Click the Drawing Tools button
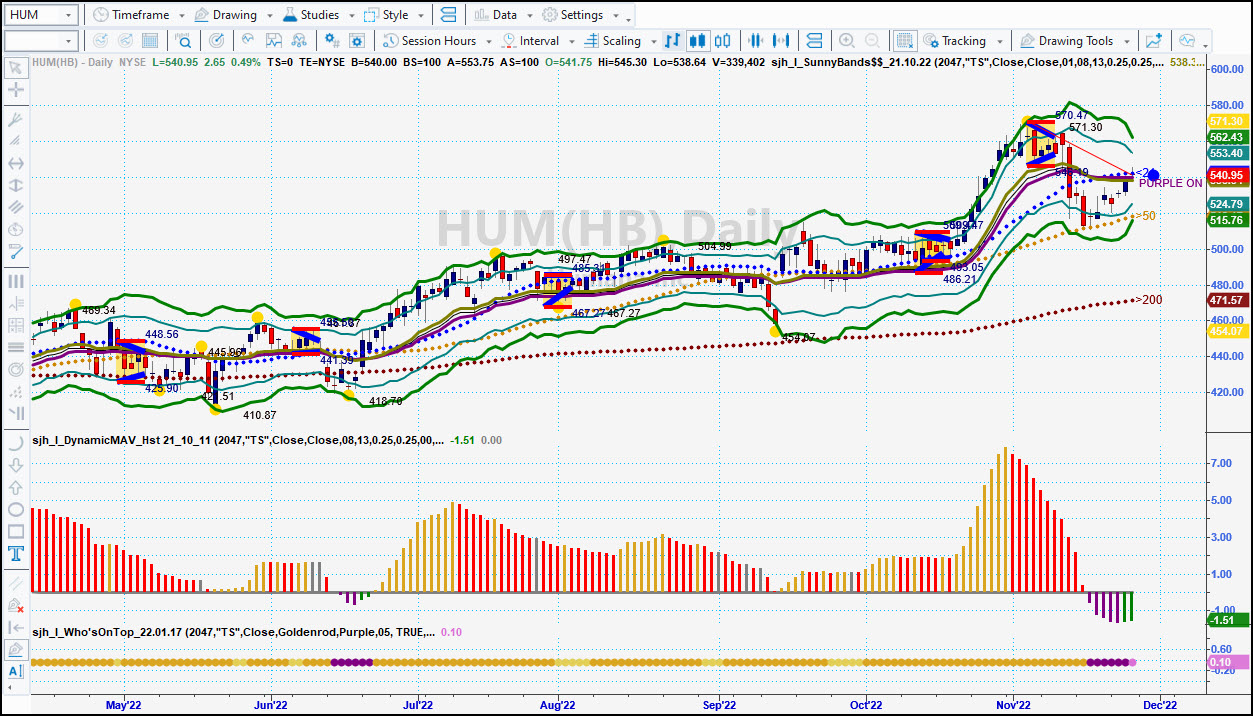The width and height of the screenshot is (1253, 716). pyautogui.click(x=1066, y=41)
